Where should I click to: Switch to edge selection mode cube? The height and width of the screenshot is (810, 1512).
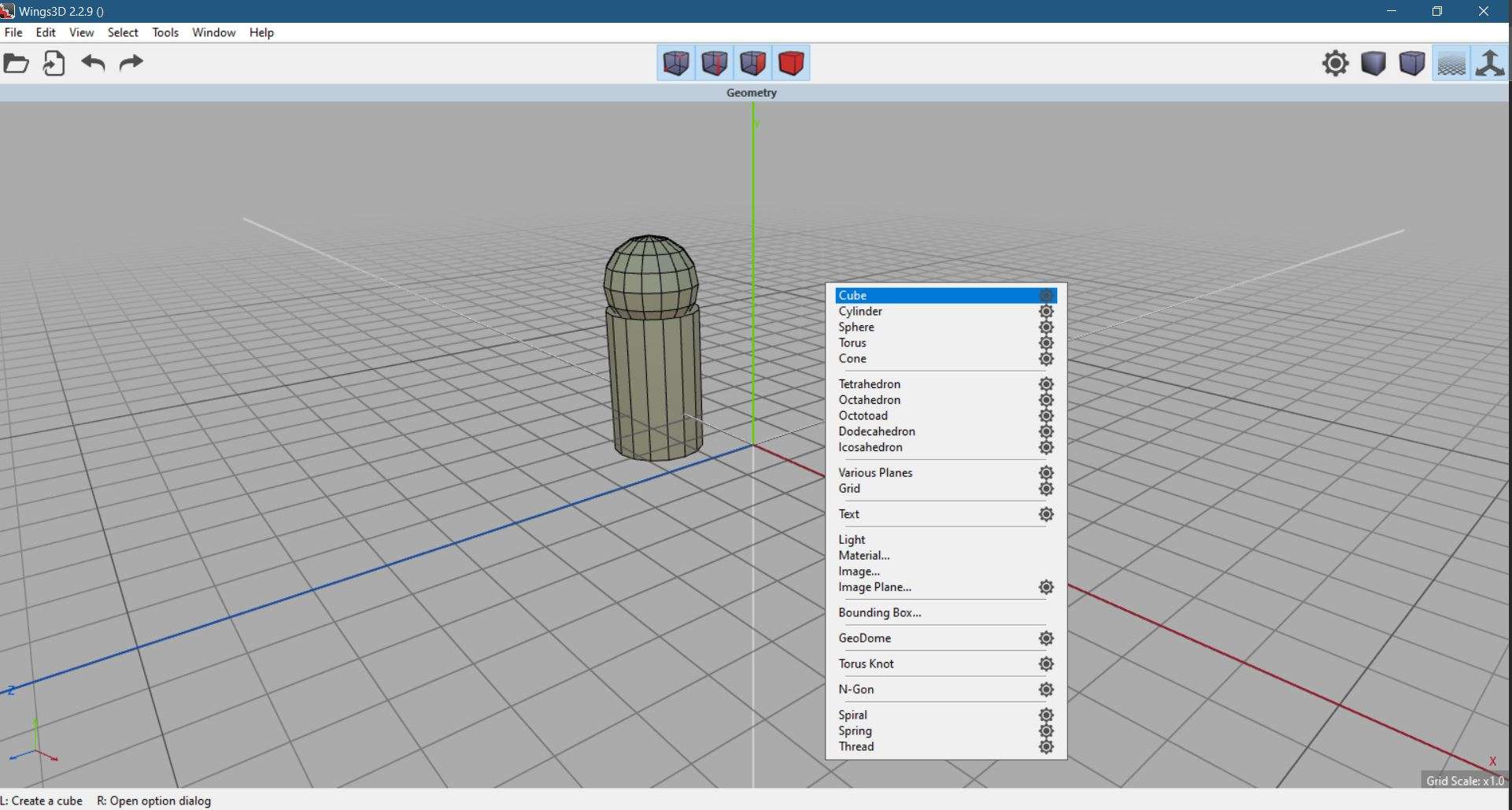coord(715,63)
